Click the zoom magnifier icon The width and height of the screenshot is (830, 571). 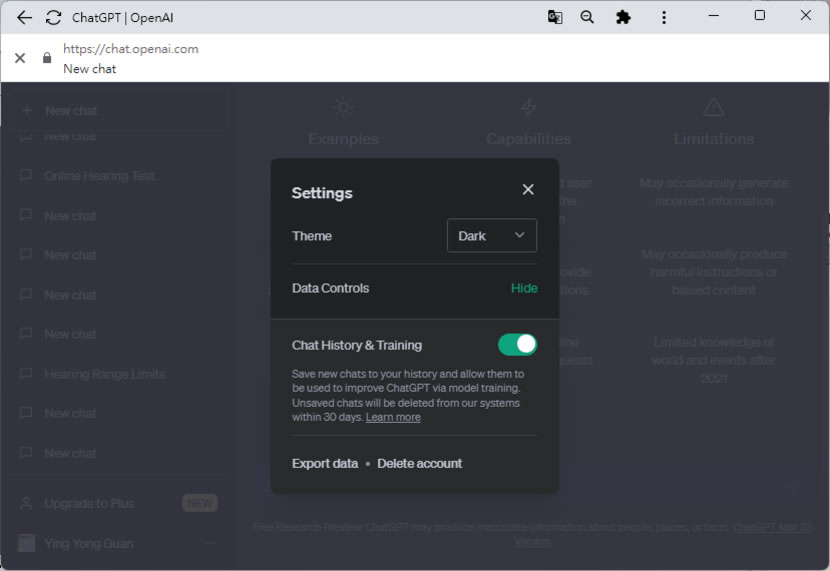pos(587,17)
